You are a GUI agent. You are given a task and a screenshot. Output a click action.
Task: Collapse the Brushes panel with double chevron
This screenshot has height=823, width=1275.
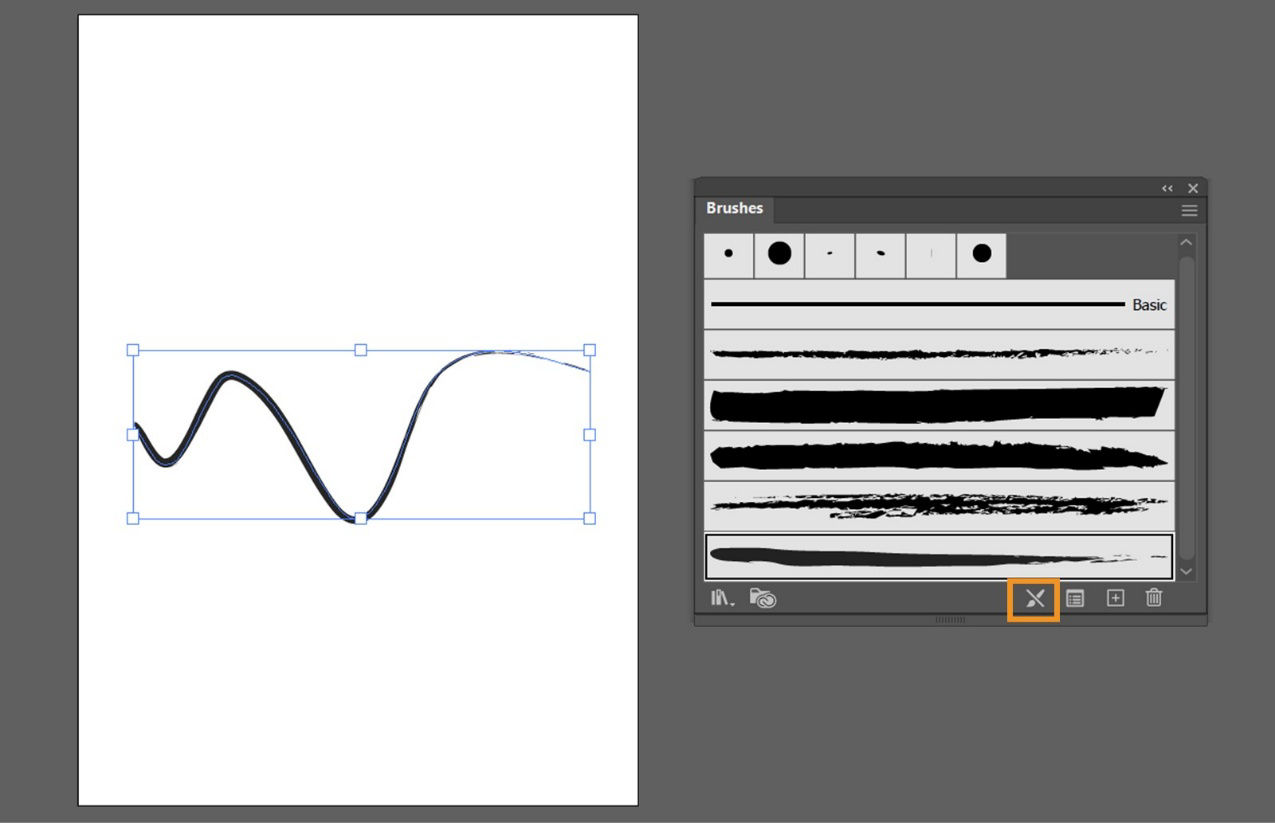[1167, 188]
